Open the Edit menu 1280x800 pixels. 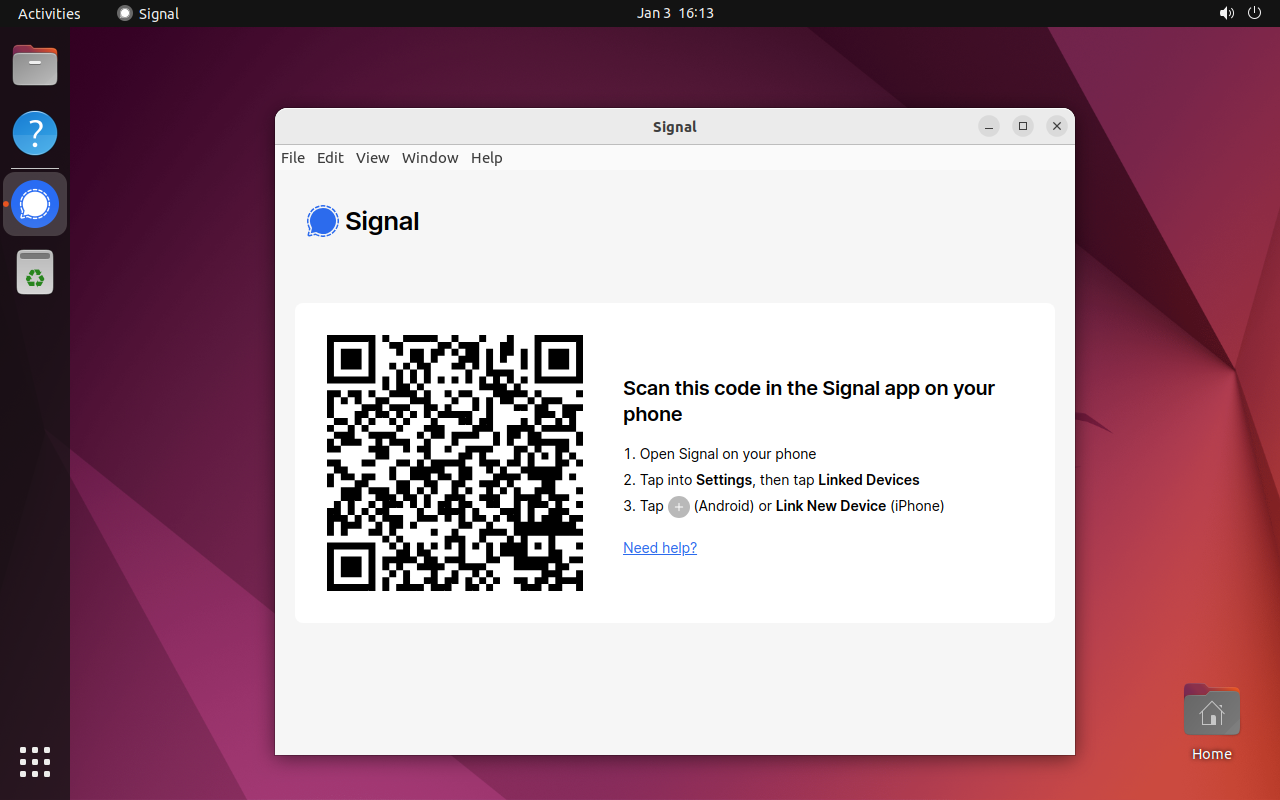(330, 158)
